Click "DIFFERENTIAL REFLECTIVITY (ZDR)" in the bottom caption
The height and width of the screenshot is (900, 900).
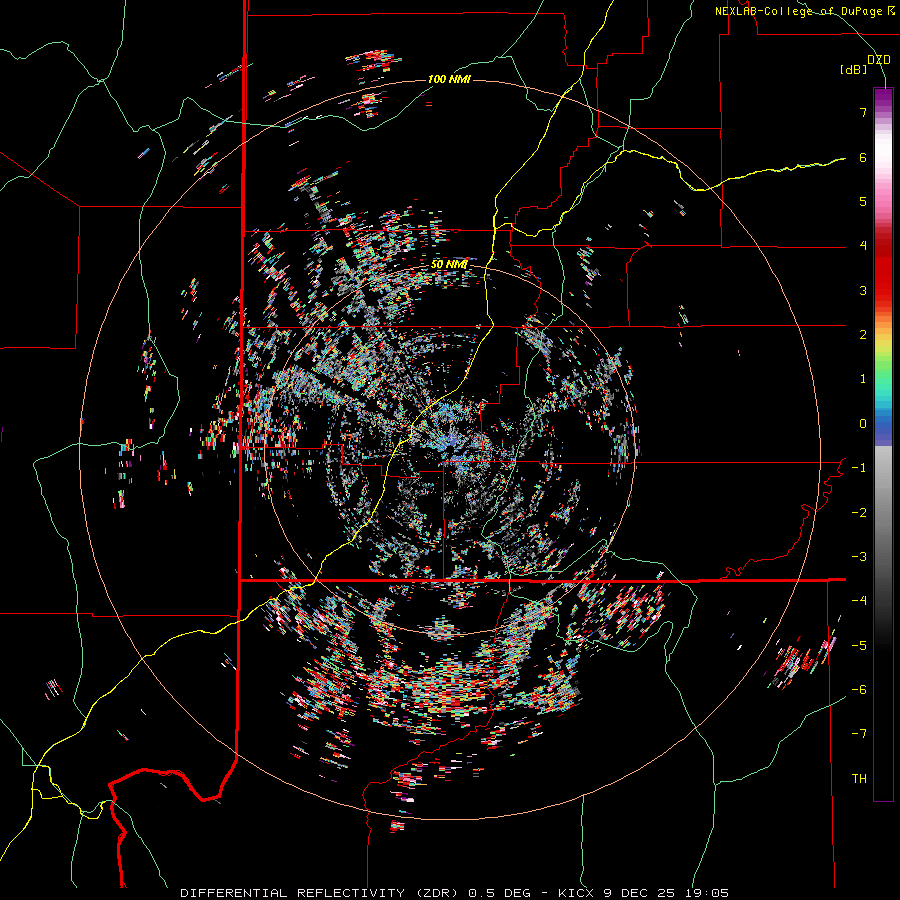point(320,893)
